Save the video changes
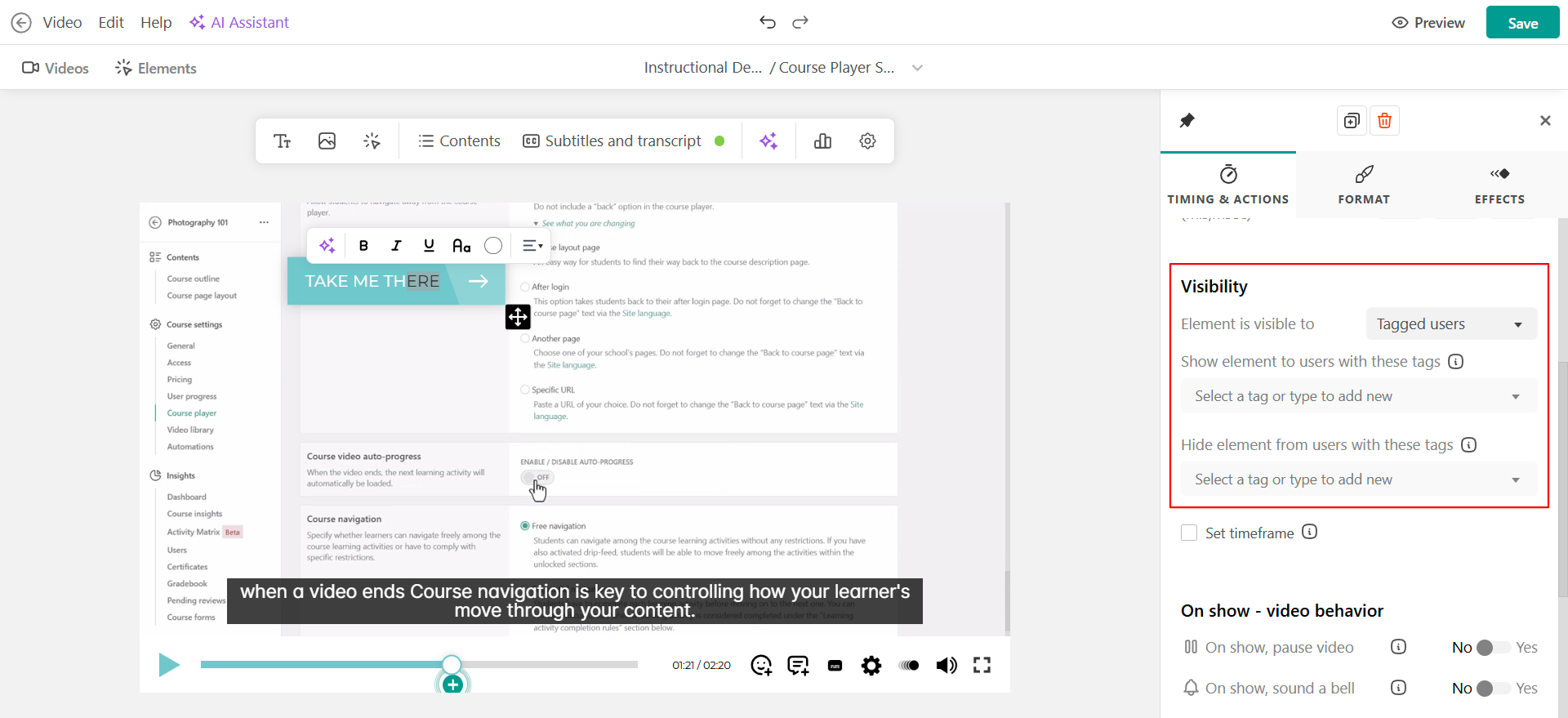The height and width of the screenshot is (718, 1568). pos(1522,23)
